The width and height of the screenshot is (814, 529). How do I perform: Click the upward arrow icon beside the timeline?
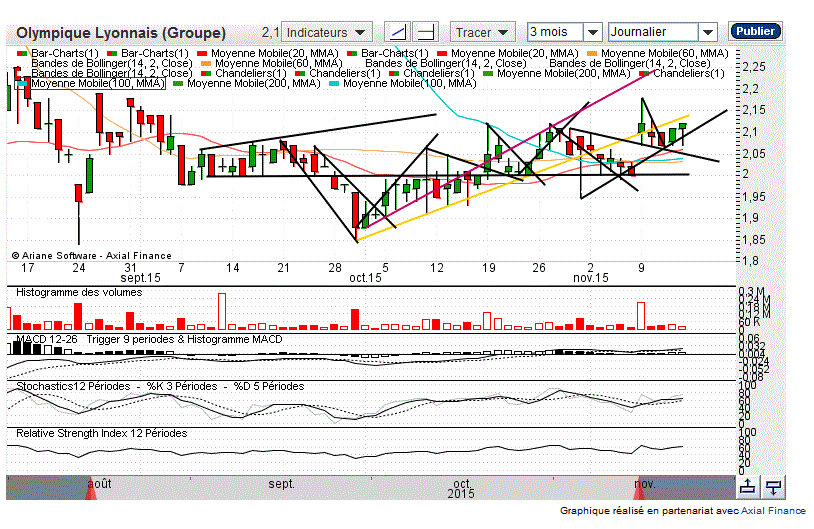pyautogui.click(x=748, y=487)
